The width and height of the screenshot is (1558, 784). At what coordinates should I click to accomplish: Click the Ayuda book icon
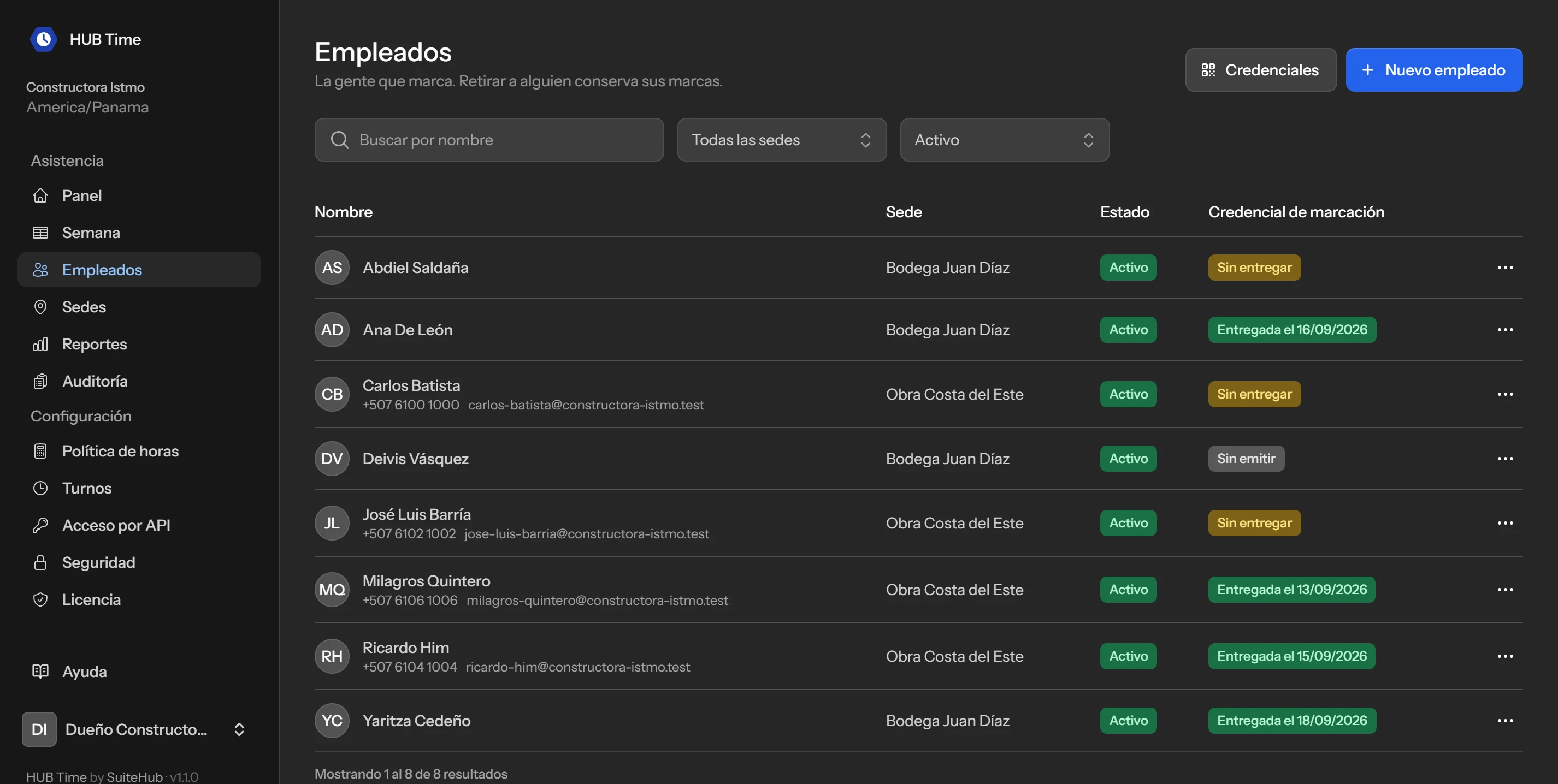[x=40, y=672]
